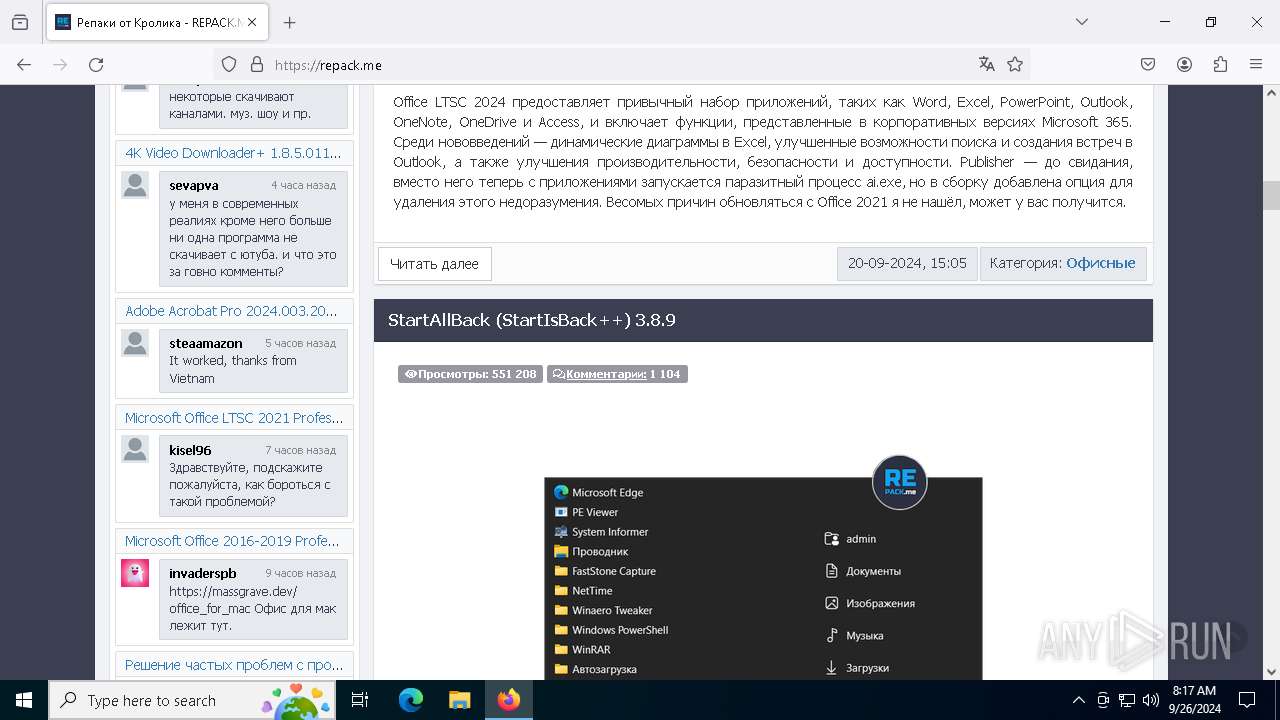
Task: Open Extensions puzzle icon
Action: click(1220, 64)
